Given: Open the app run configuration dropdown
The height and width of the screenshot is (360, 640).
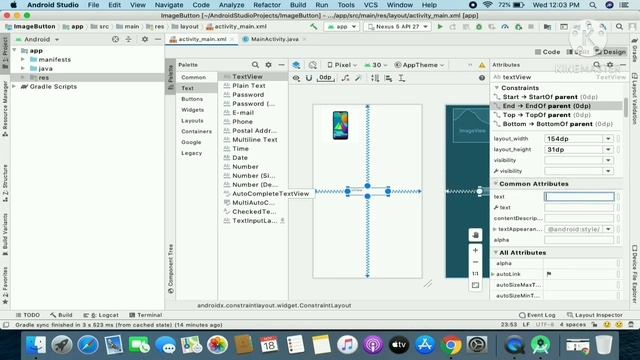Looking at the screenshot, I should pos(342,27).
